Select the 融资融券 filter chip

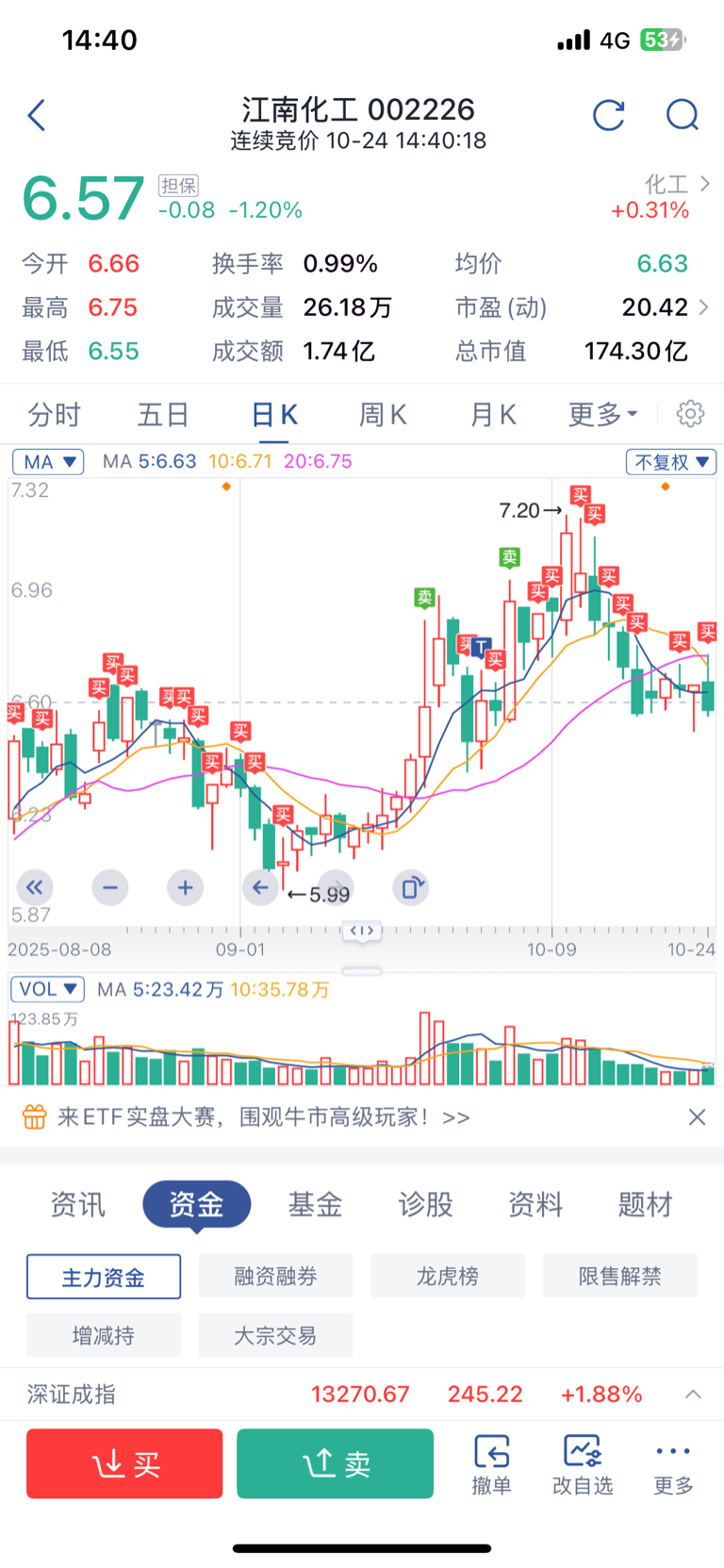[275, 1277]
